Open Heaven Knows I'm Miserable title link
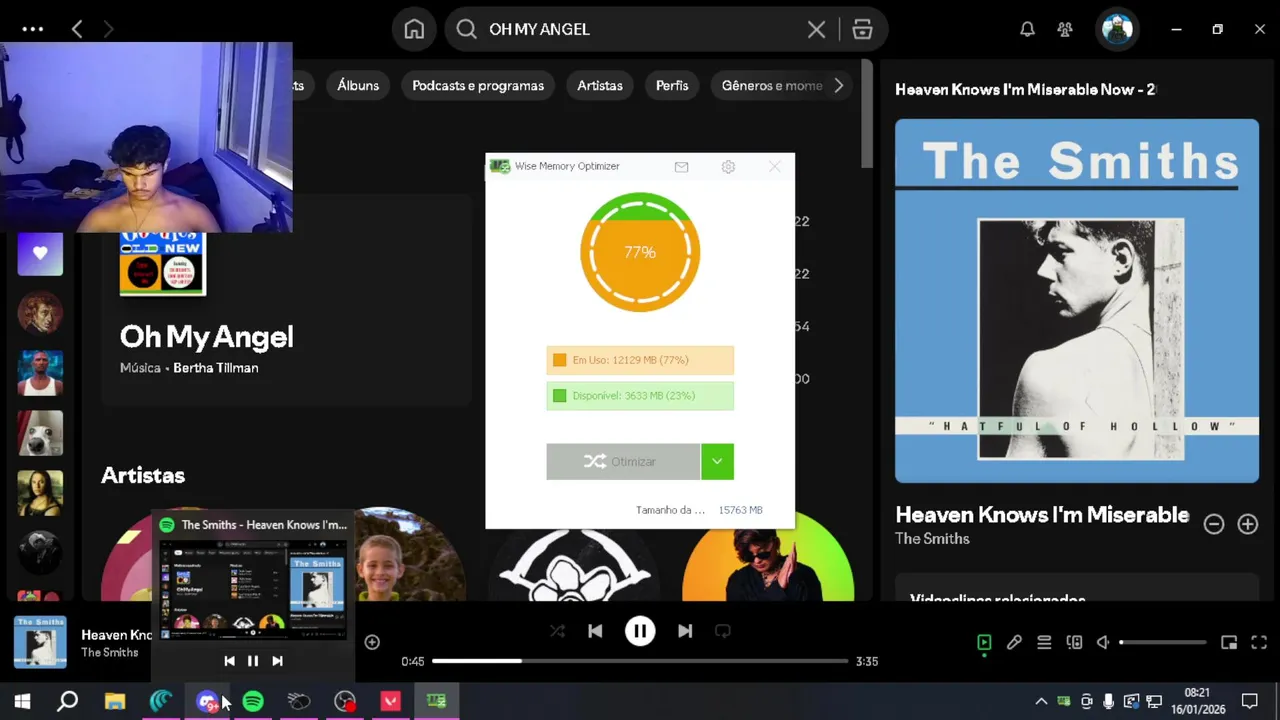The height and width of the screenshot is (720, 1280). [x=1042, y=515]
